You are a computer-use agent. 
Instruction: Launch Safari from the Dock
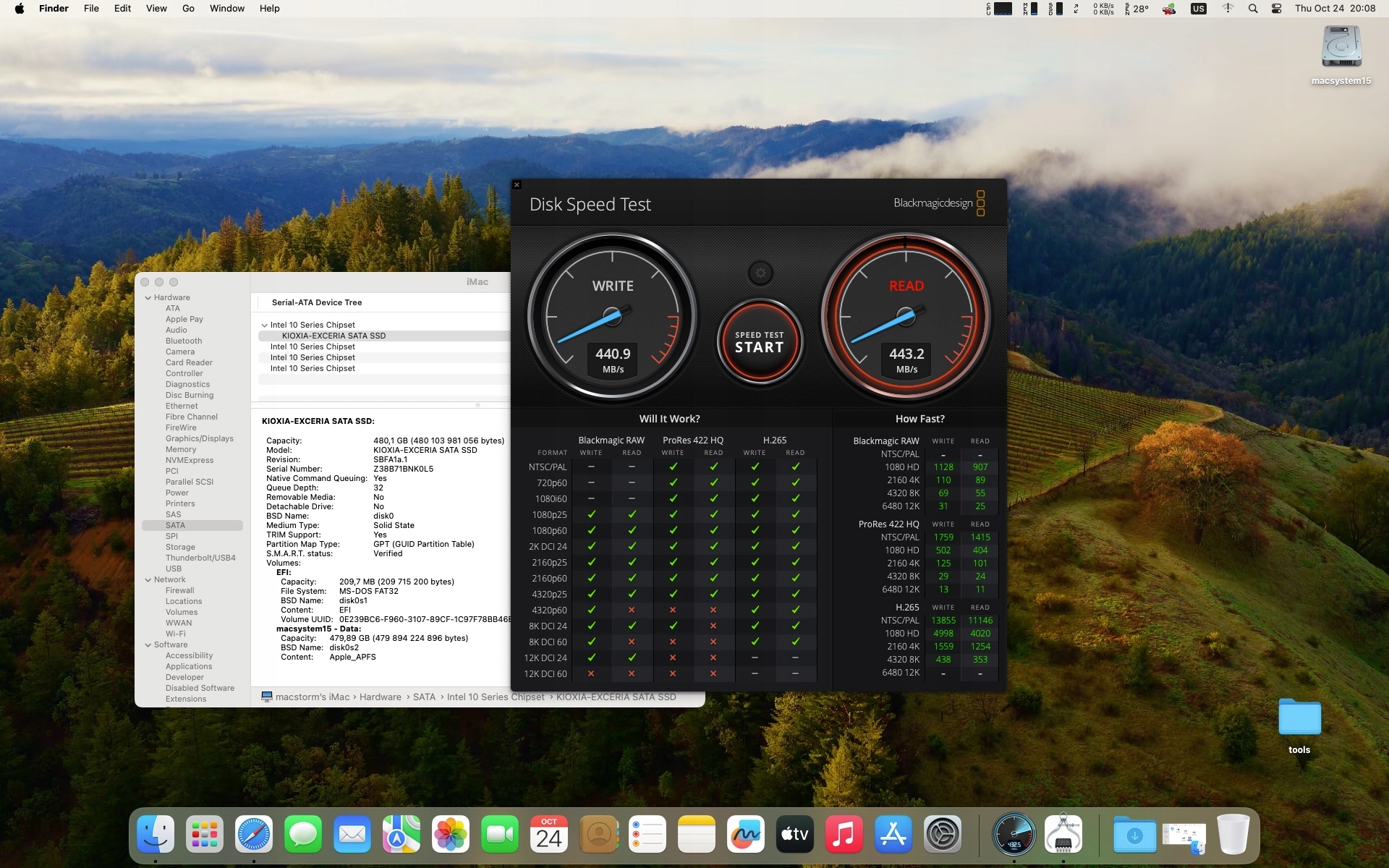[254, 835]
